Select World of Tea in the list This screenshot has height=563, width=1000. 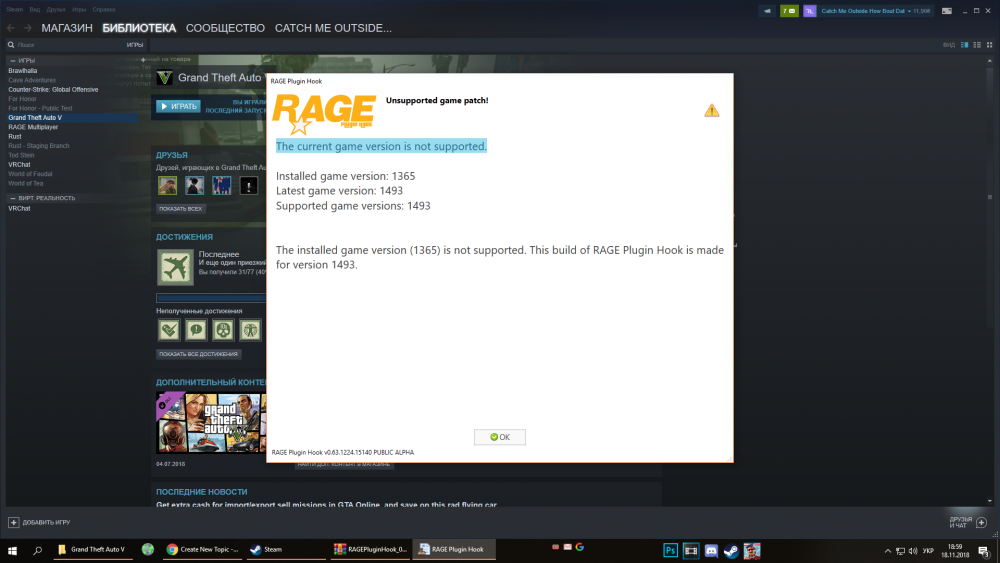(x=26, y=183)
